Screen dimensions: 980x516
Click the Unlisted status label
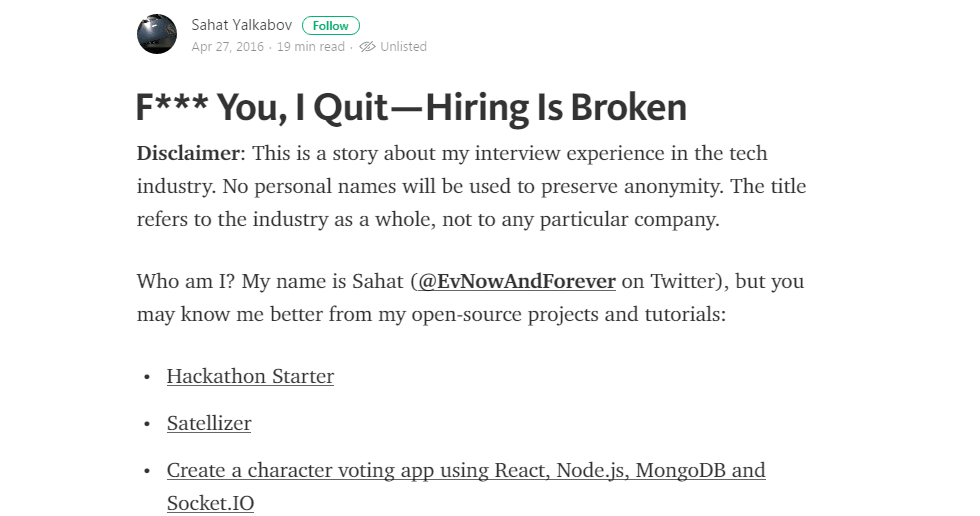tap(403, 47)
